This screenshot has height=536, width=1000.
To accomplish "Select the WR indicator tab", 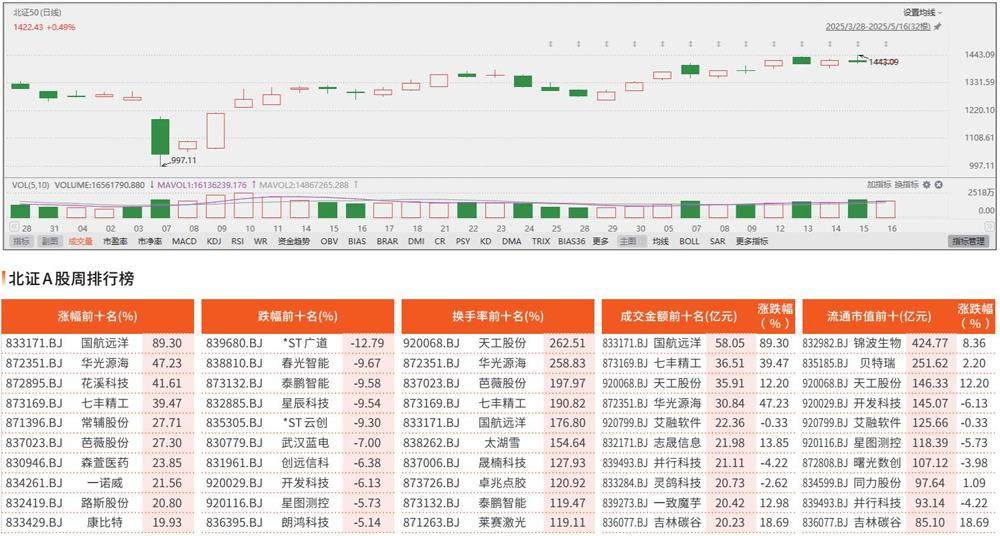I will (x=260, y=241).
